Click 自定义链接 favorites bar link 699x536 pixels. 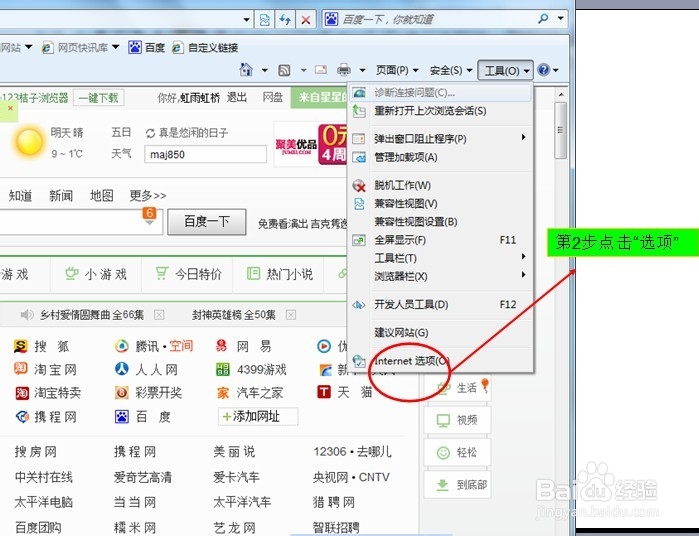coord(206,47)
